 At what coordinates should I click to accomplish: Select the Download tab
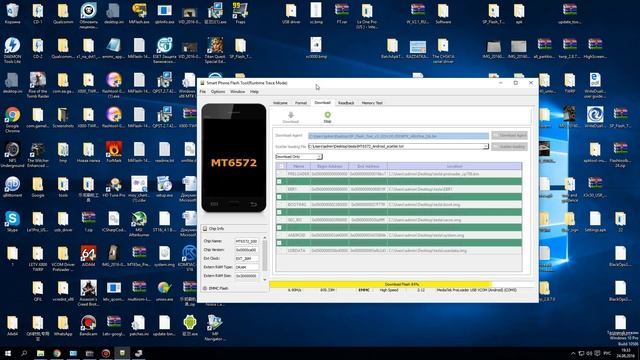322,102
